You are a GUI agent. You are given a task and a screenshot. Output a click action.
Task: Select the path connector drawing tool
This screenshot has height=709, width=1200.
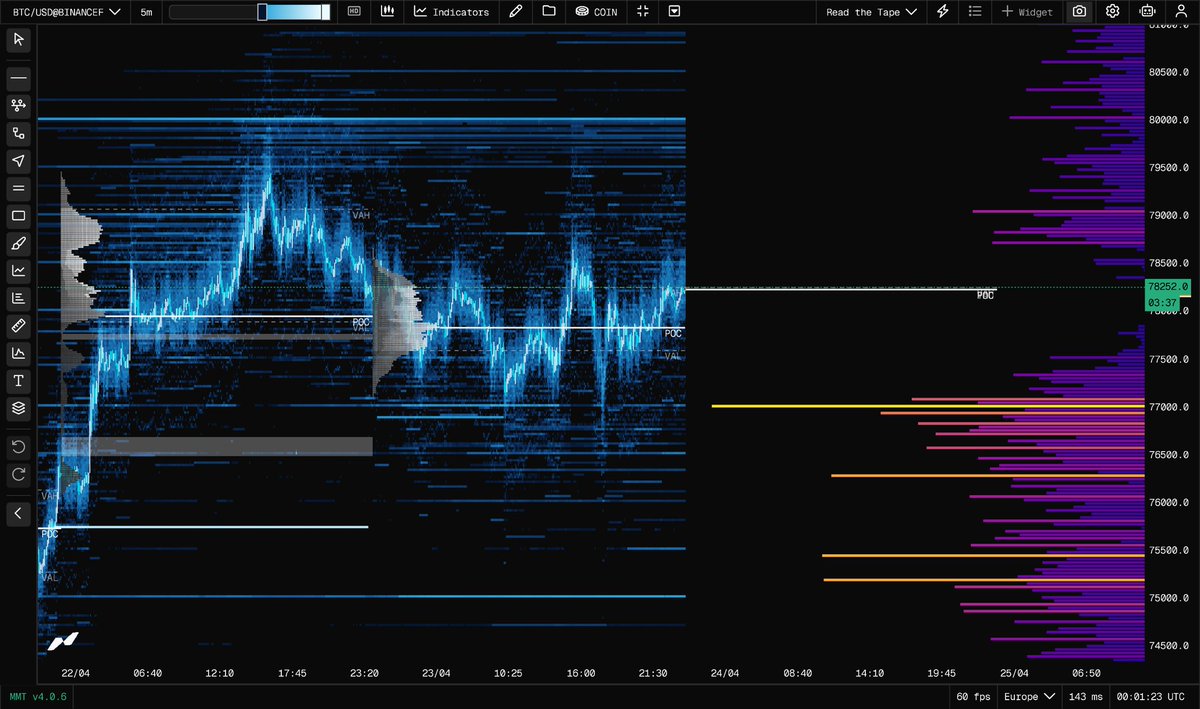(19, 133)
